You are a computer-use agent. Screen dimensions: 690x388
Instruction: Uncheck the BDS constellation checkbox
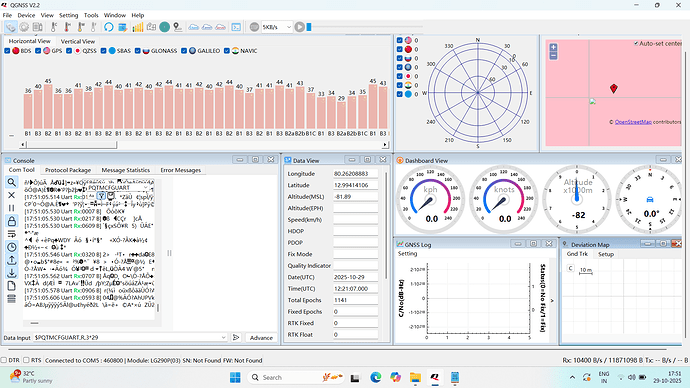pyautogui.click(x=7, y=51)
